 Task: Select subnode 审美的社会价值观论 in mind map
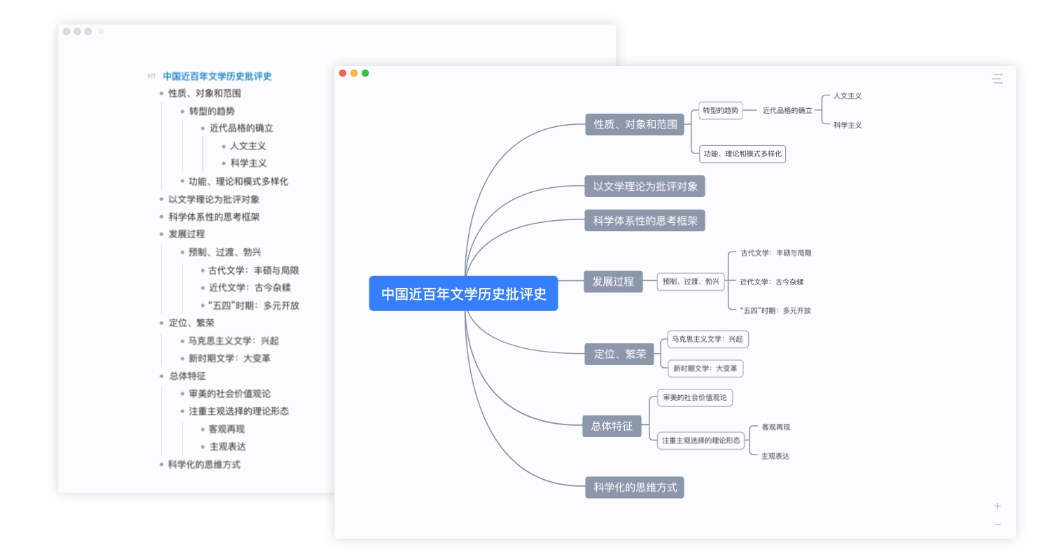point(694,397)
